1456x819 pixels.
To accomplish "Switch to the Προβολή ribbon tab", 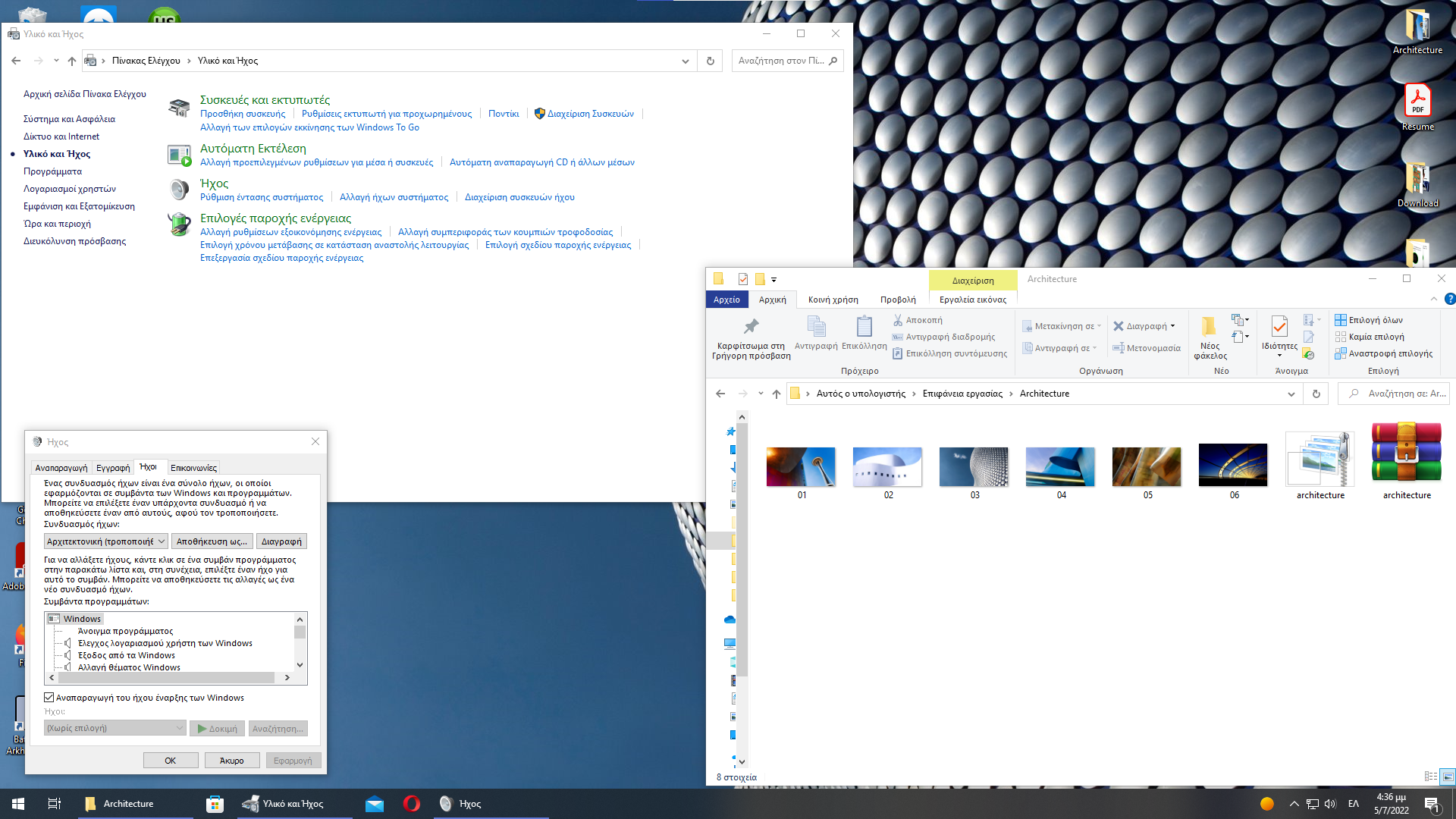I will [x=897, y=299].
